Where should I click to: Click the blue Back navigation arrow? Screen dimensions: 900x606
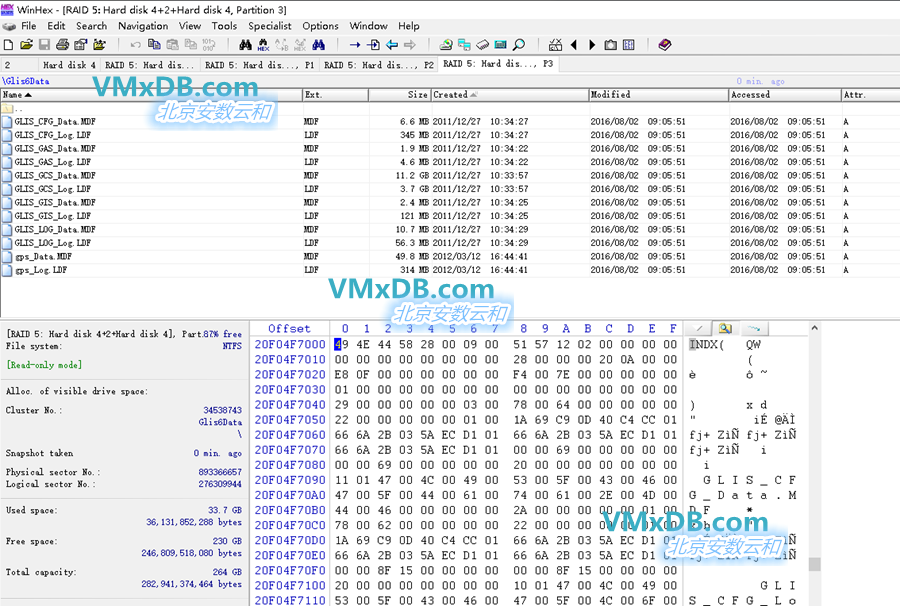coord(392,45)
